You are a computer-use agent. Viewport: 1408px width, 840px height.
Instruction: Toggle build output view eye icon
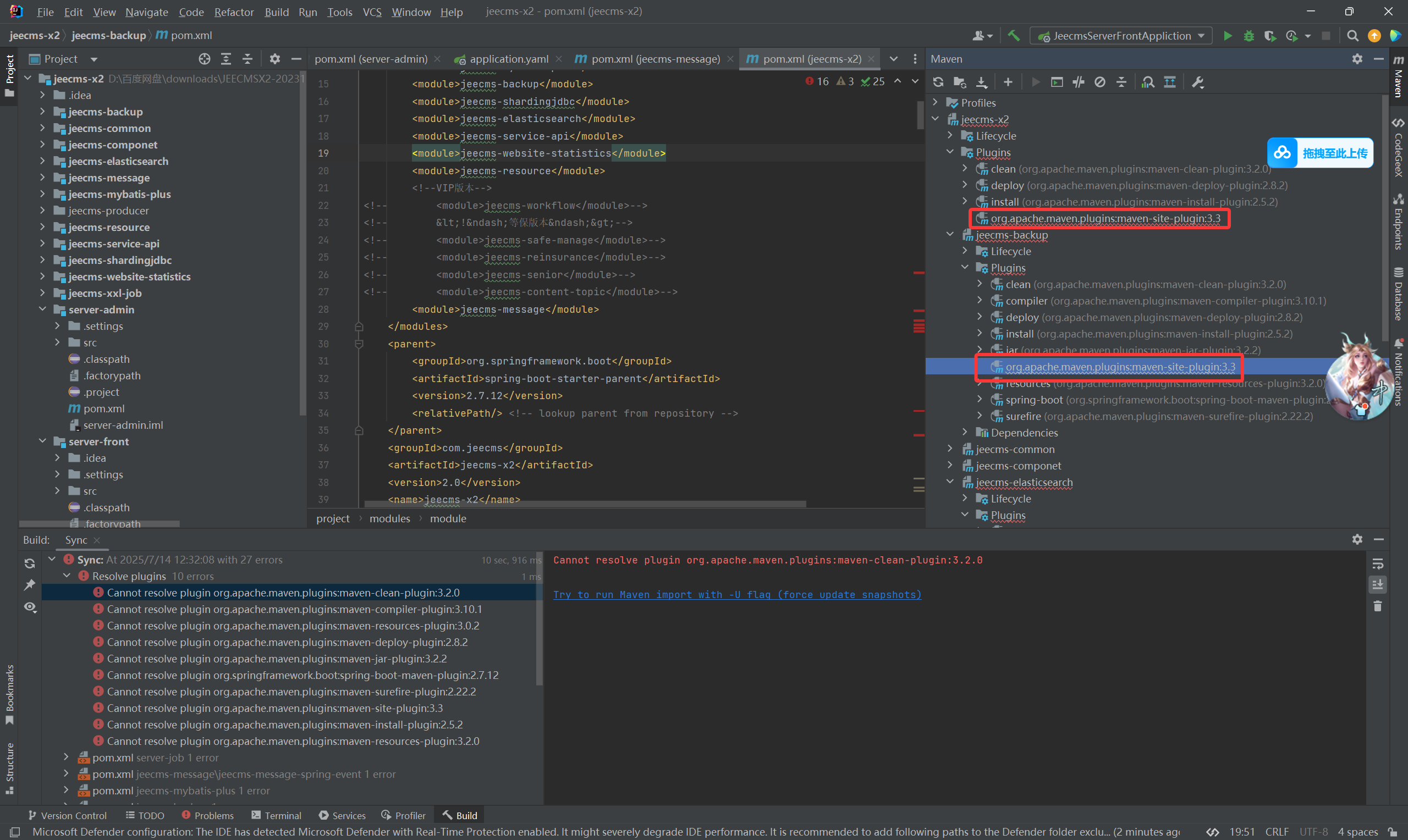(30, 607)
